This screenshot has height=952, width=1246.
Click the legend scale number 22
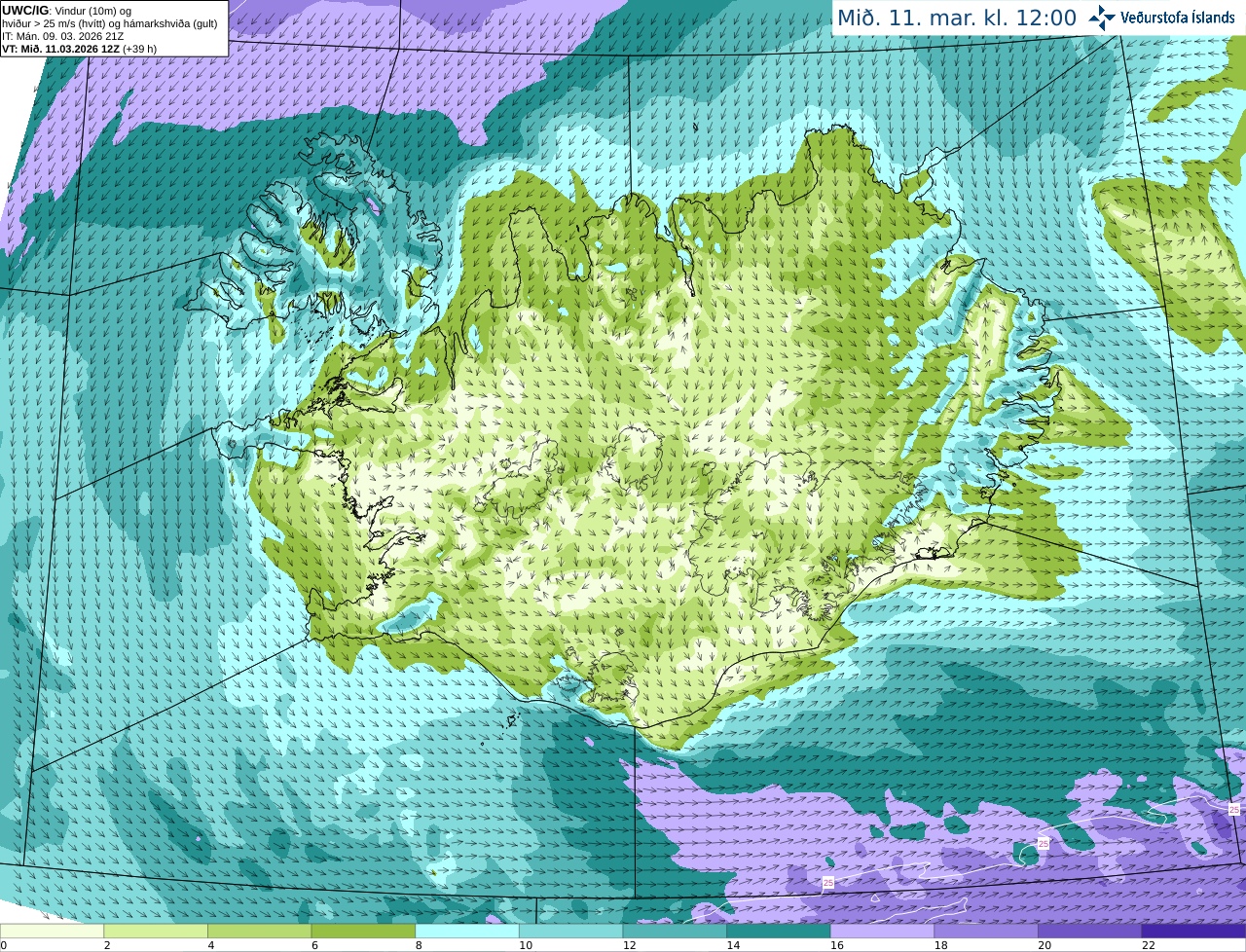[1148, 945]
